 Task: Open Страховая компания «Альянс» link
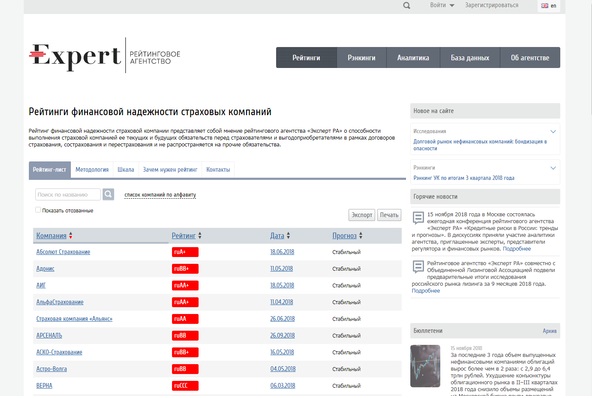pyautogui.click(x=74, y=319)
